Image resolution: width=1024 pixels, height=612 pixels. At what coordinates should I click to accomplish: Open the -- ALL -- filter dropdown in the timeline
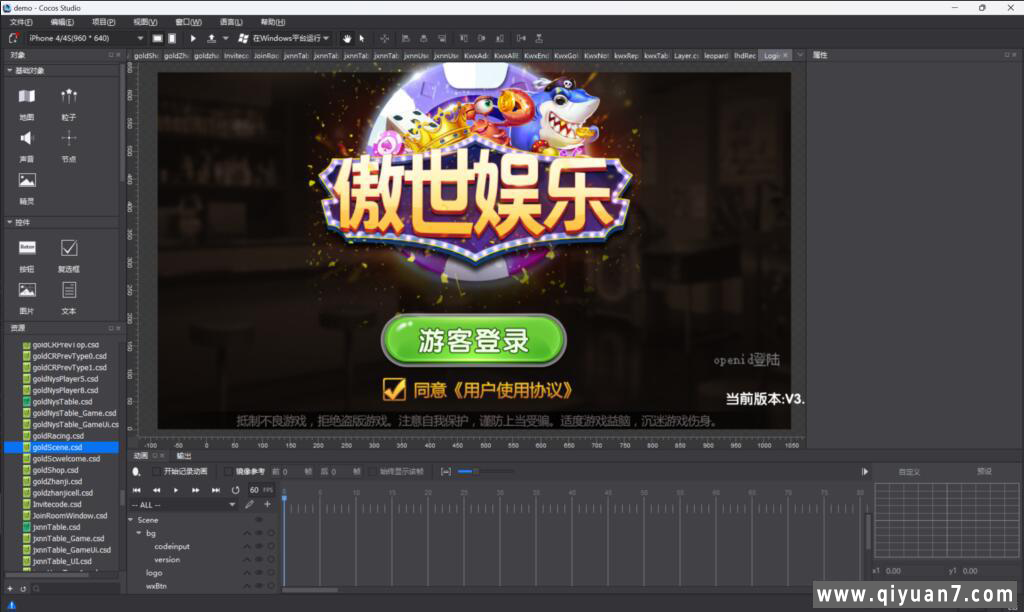pyautogui.click(x=232, y=505)
